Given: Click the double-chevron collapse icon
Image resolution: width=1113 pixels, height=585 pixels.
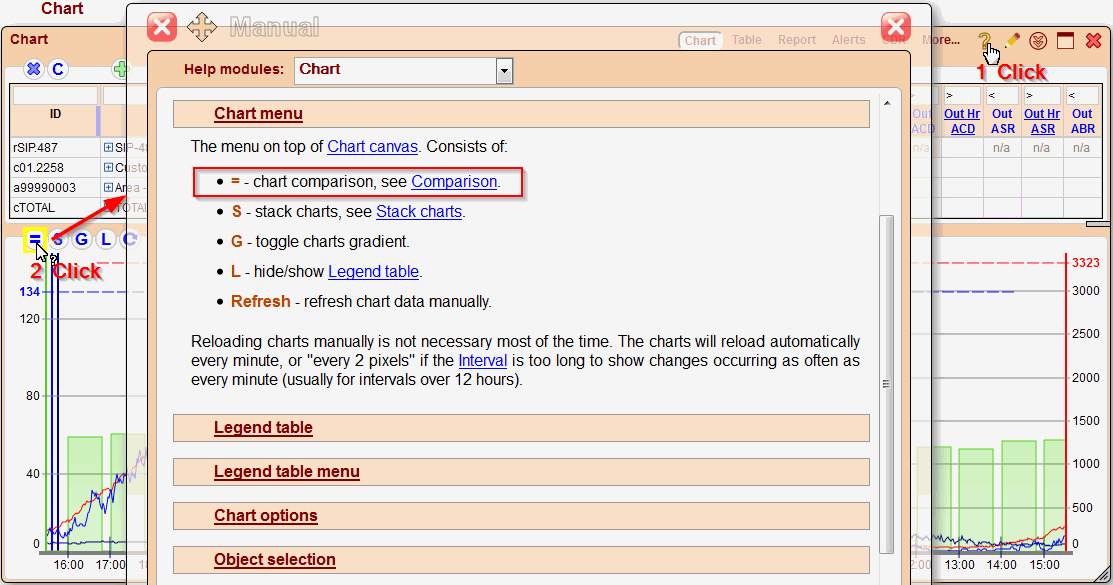Looking at the screenshot, I should coord(1038,41).
